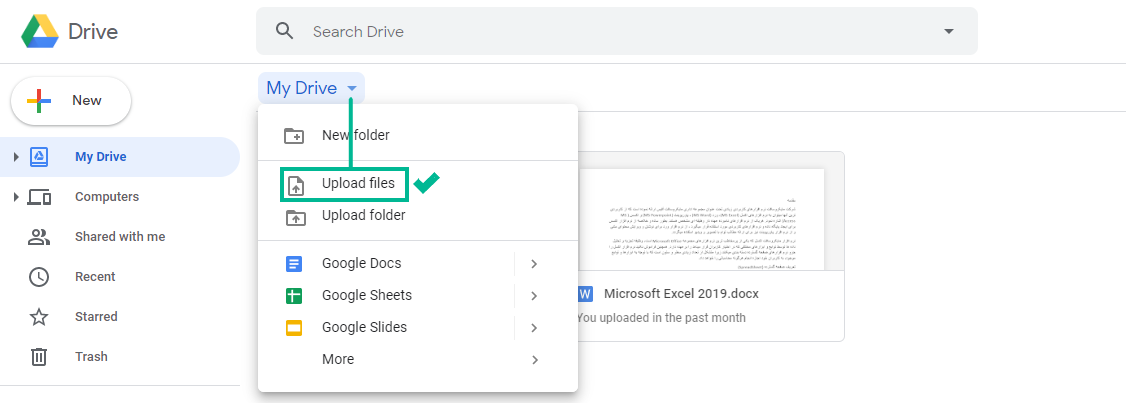Open the More menu item
This screenshot has width=1126, height=403.
tap(418, 359)
